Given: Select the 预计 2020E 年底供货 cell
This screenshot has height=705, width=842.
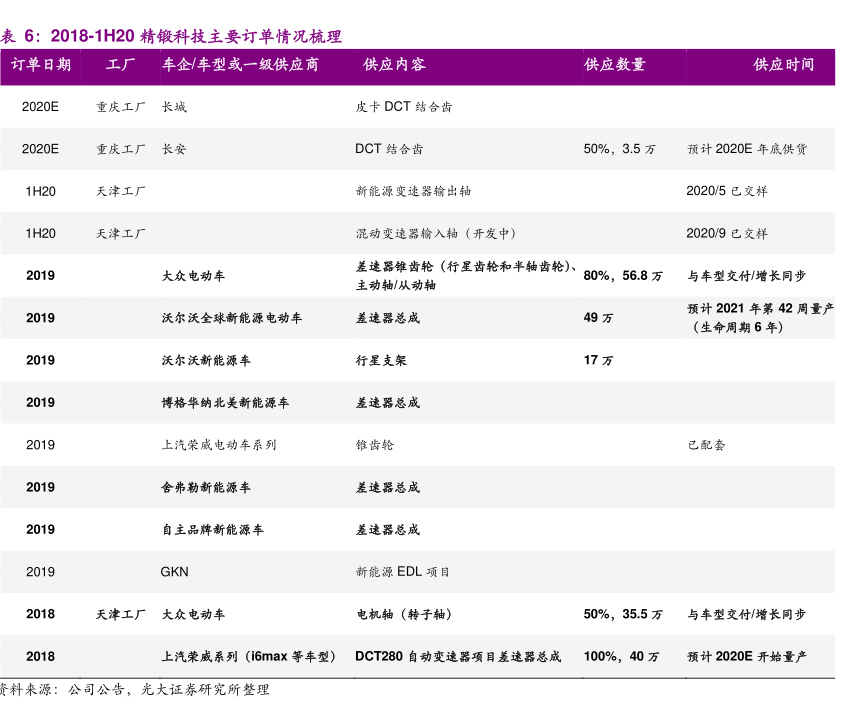Looking at the screenshot, I should [746, 149].
